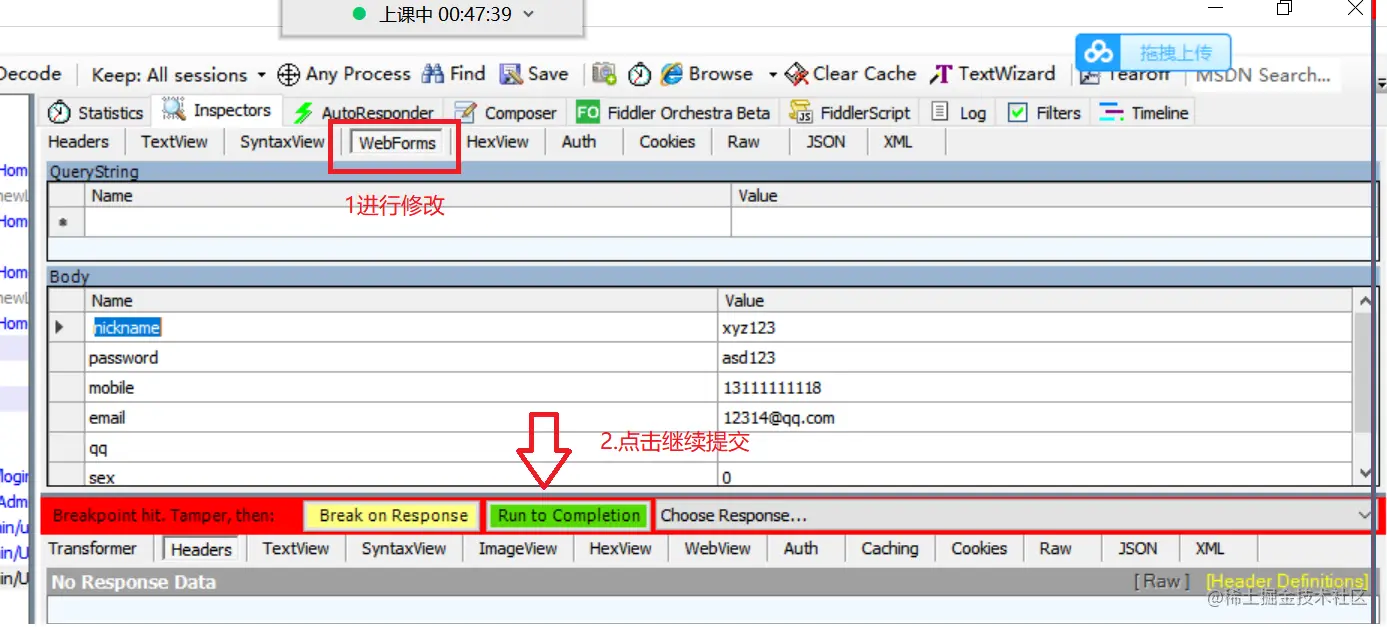Open FiddlerScript via its JS icon
1387x627 pixels.
click(800, 112)
